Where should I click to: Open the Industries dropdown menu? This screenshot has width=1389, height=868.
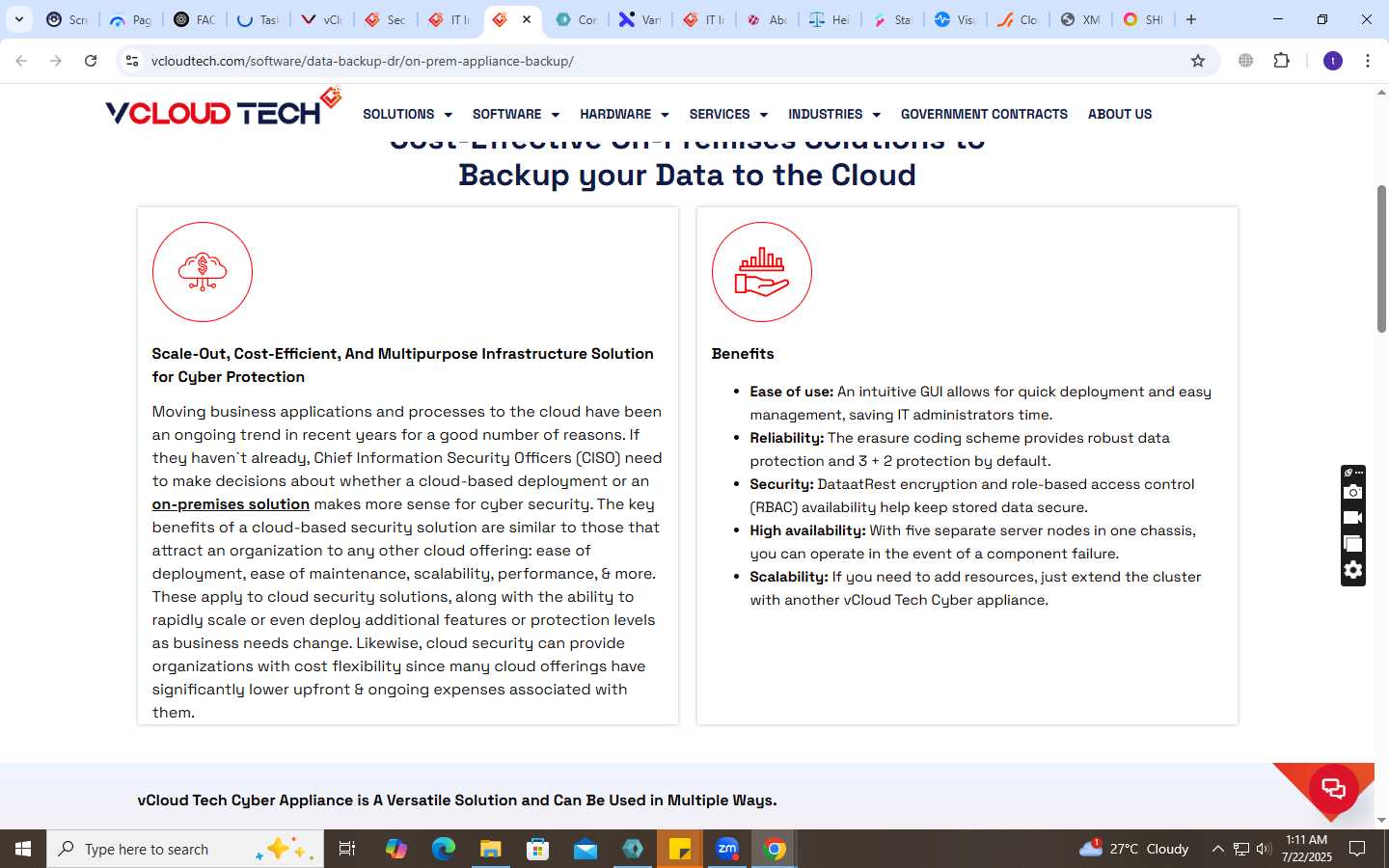(834, 114)
